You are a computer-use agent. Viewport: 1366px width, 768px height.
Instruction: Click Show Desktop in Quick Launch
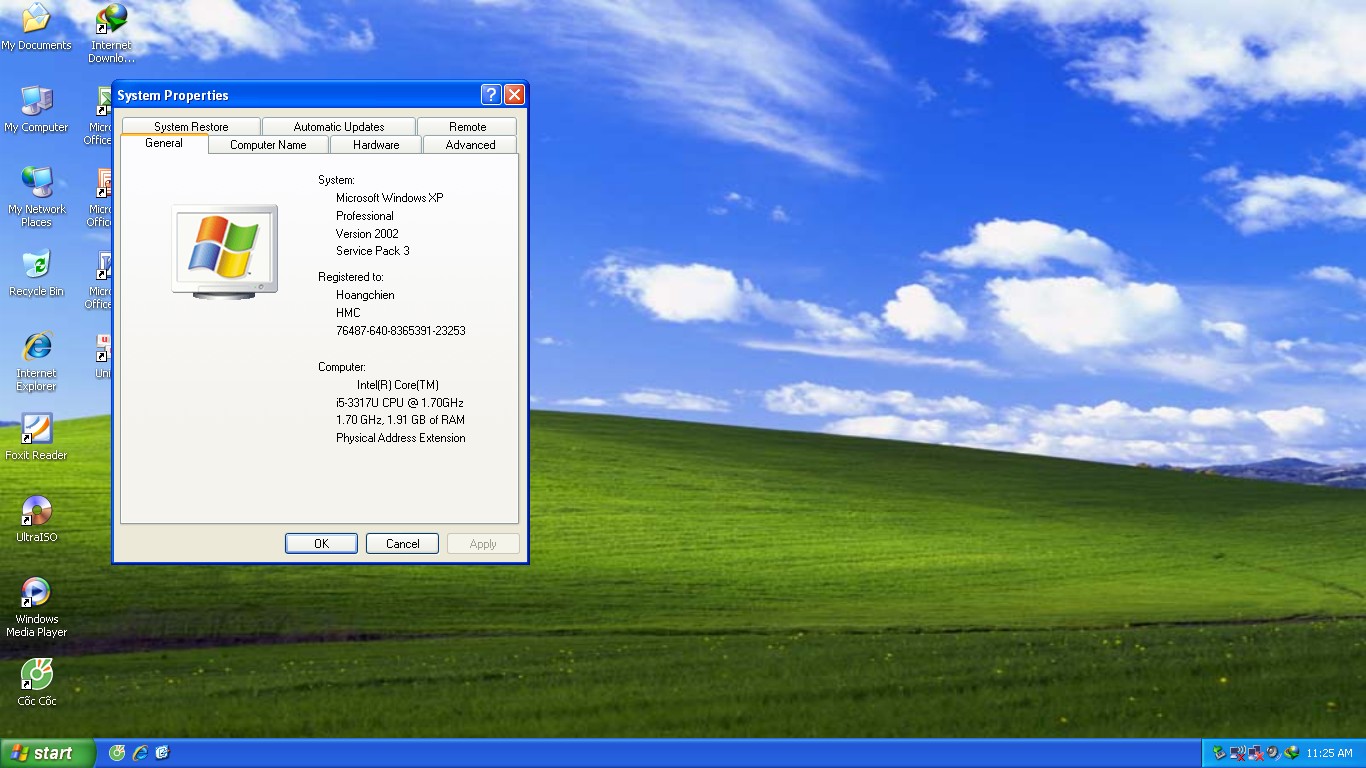point(163,753)
